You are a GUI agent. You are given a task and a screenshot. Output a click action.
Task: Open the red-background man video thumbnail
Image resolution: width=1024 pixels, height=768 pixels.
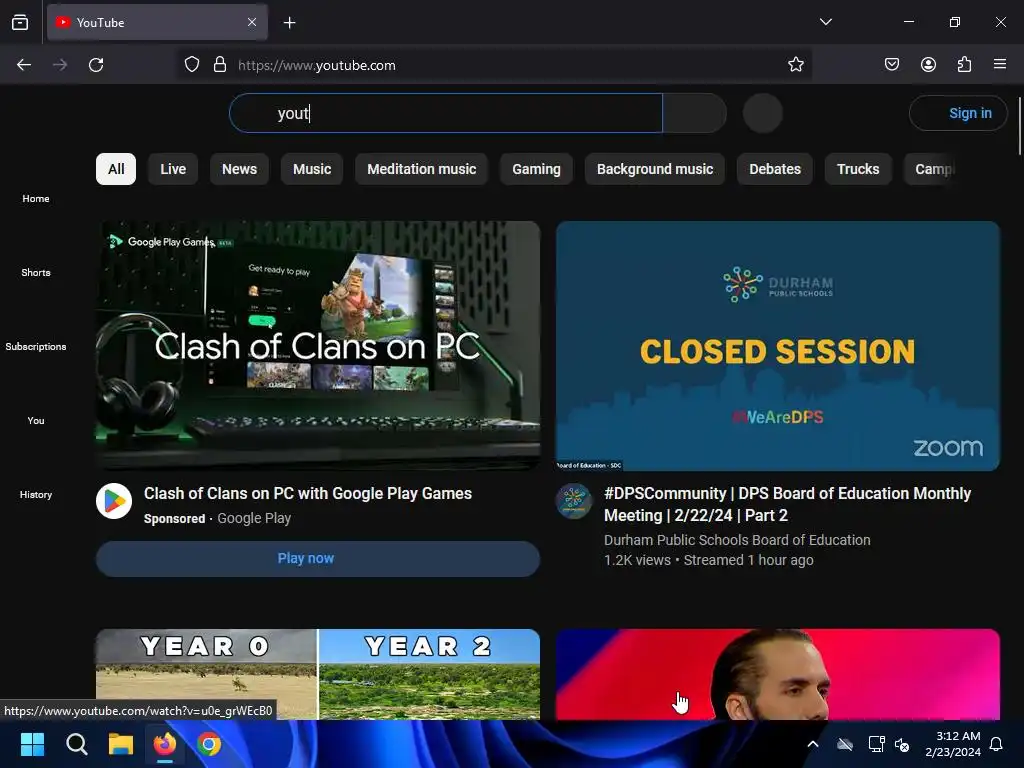(x=778, y=674)
